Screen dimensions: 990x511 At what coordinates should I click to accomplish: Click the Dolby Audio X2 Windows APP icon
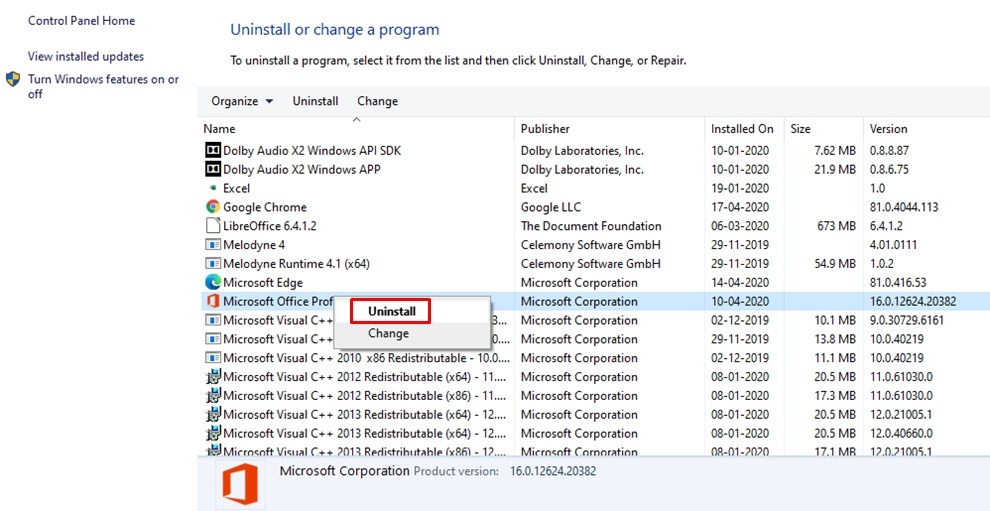point(213,169)
